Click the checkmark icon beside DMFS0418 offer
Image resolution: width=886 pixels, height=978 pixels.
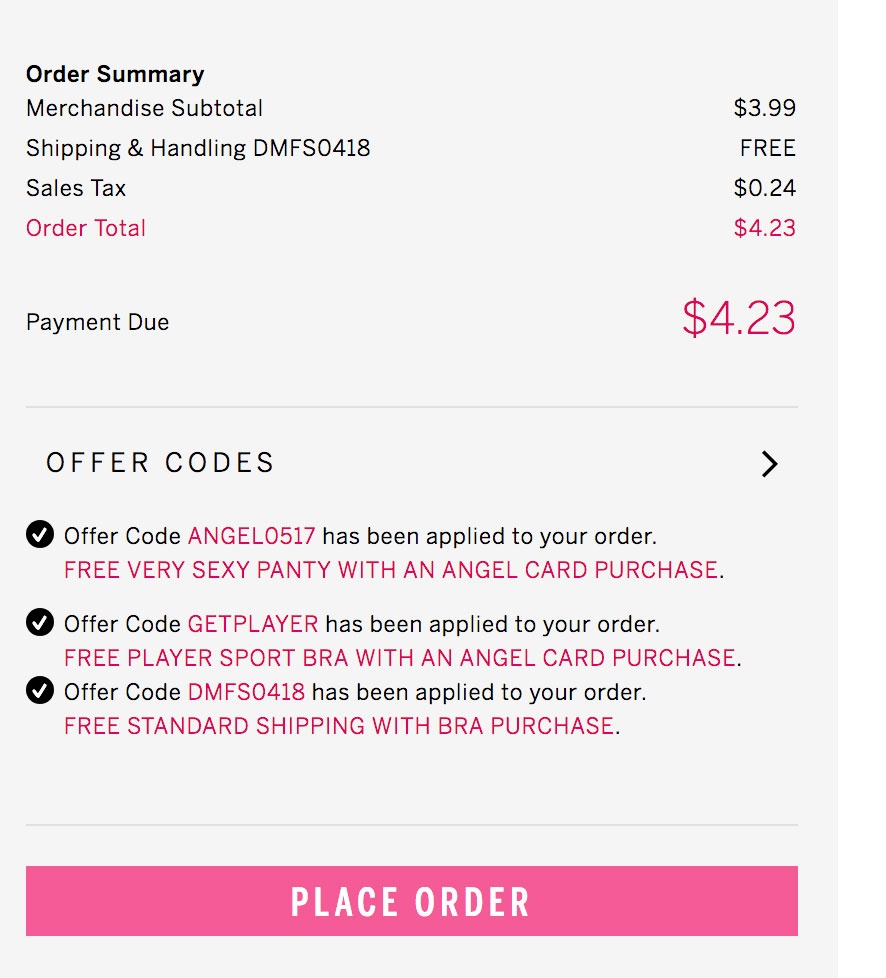pos(40,690)
